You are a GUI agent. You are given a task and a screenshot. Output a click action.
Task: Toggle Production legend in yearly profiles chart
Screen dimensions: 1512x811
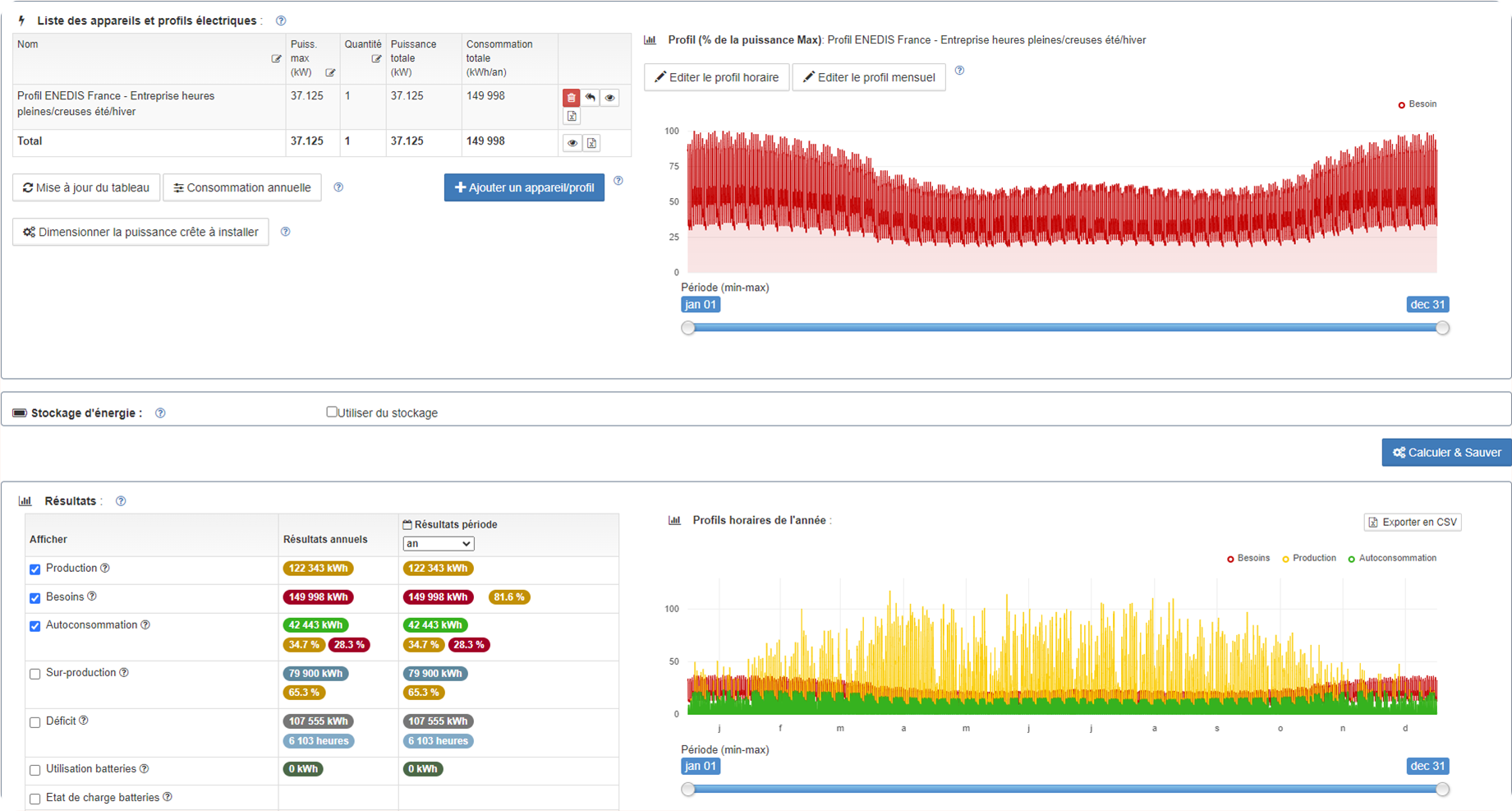pos(1309,559)
